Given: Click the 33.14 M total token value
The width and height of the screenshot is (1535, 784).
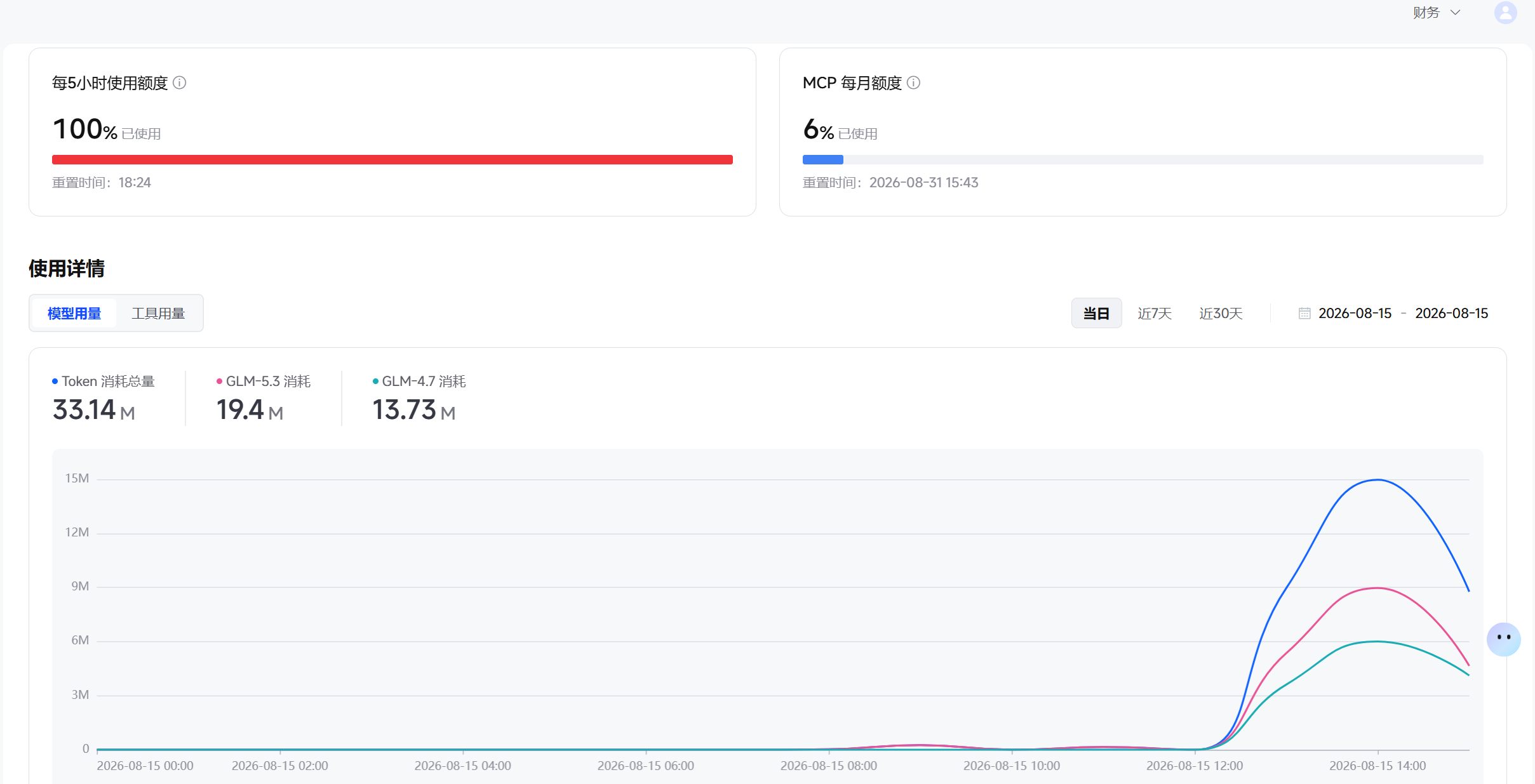Looking at the screenshot, I should click(x=94, y=409).
